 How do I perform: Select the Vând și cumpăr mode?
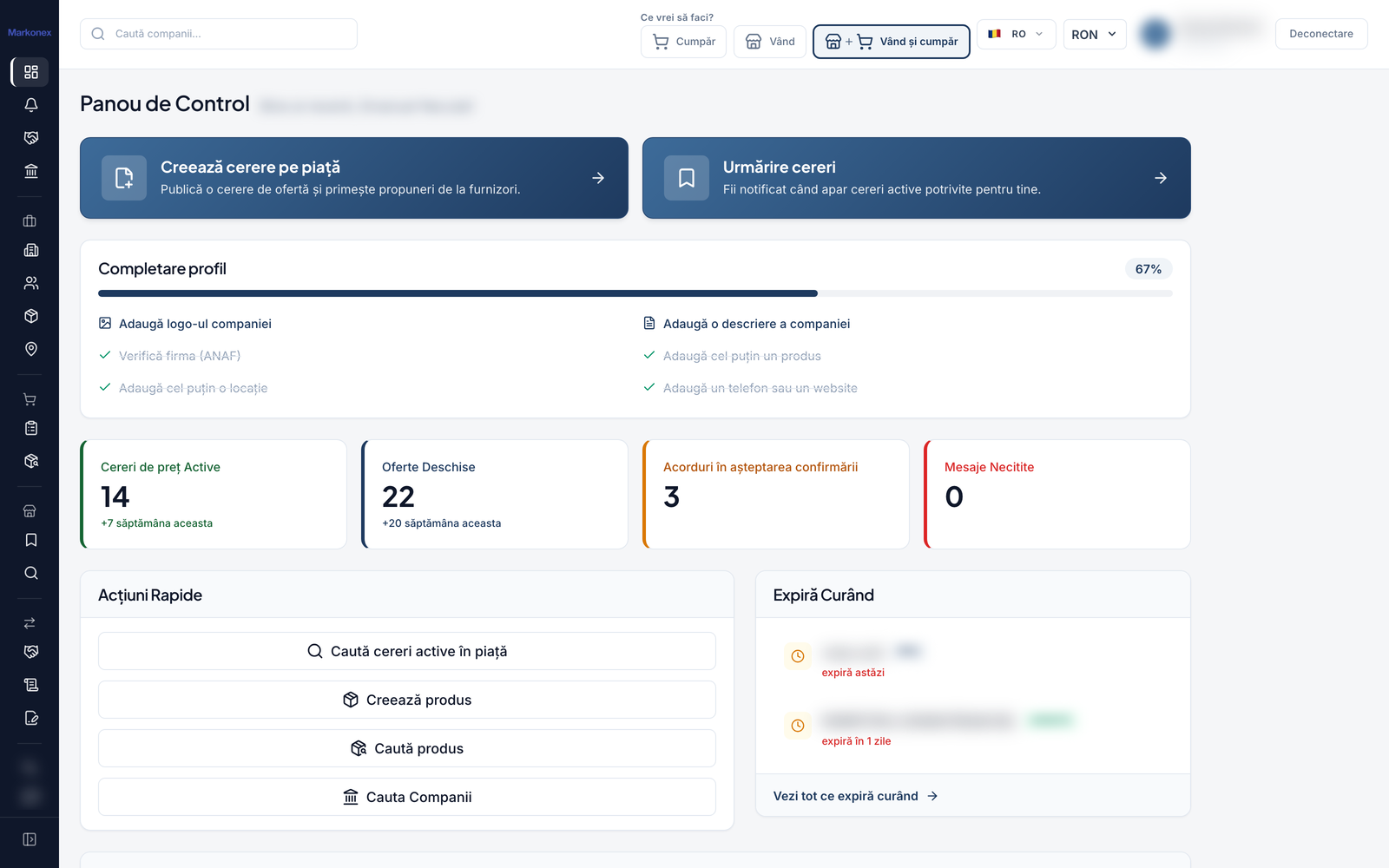(x=891, y=42)
